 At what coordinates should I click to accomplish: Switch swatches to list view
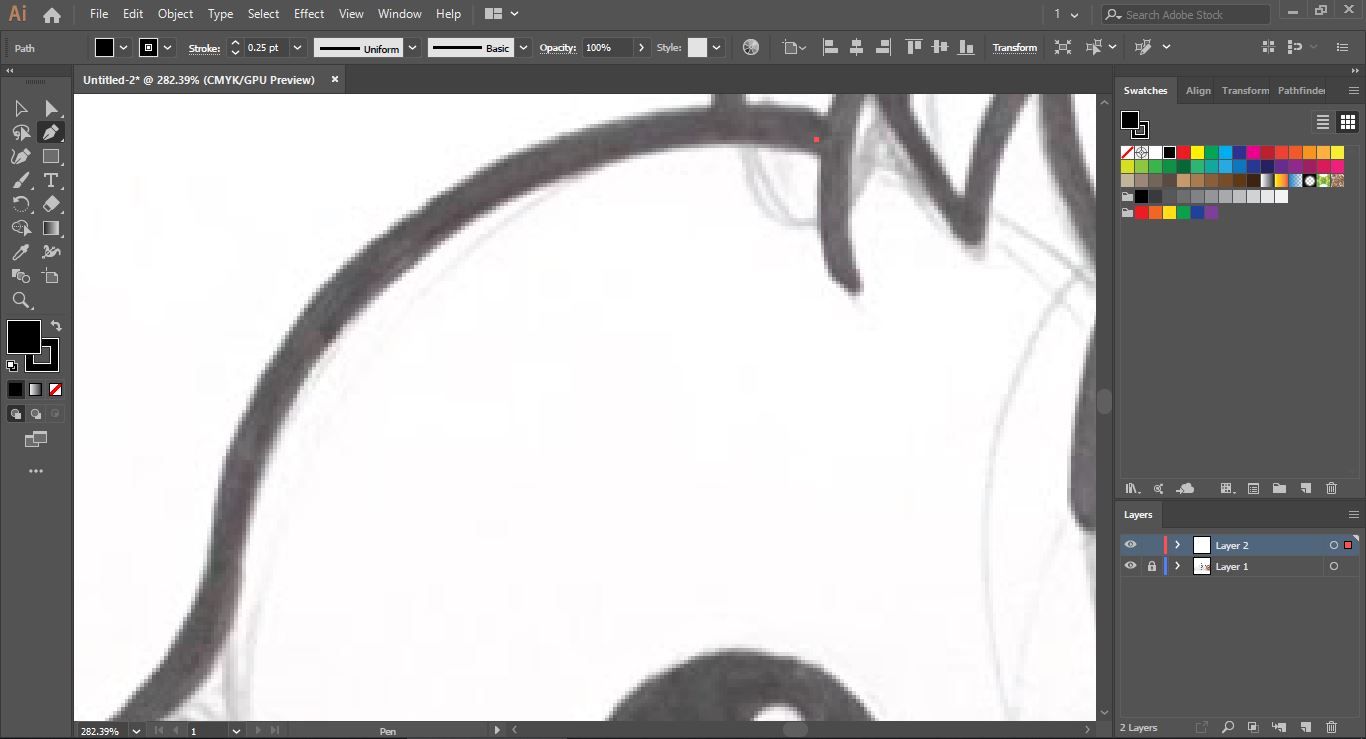pos(1322,122)
